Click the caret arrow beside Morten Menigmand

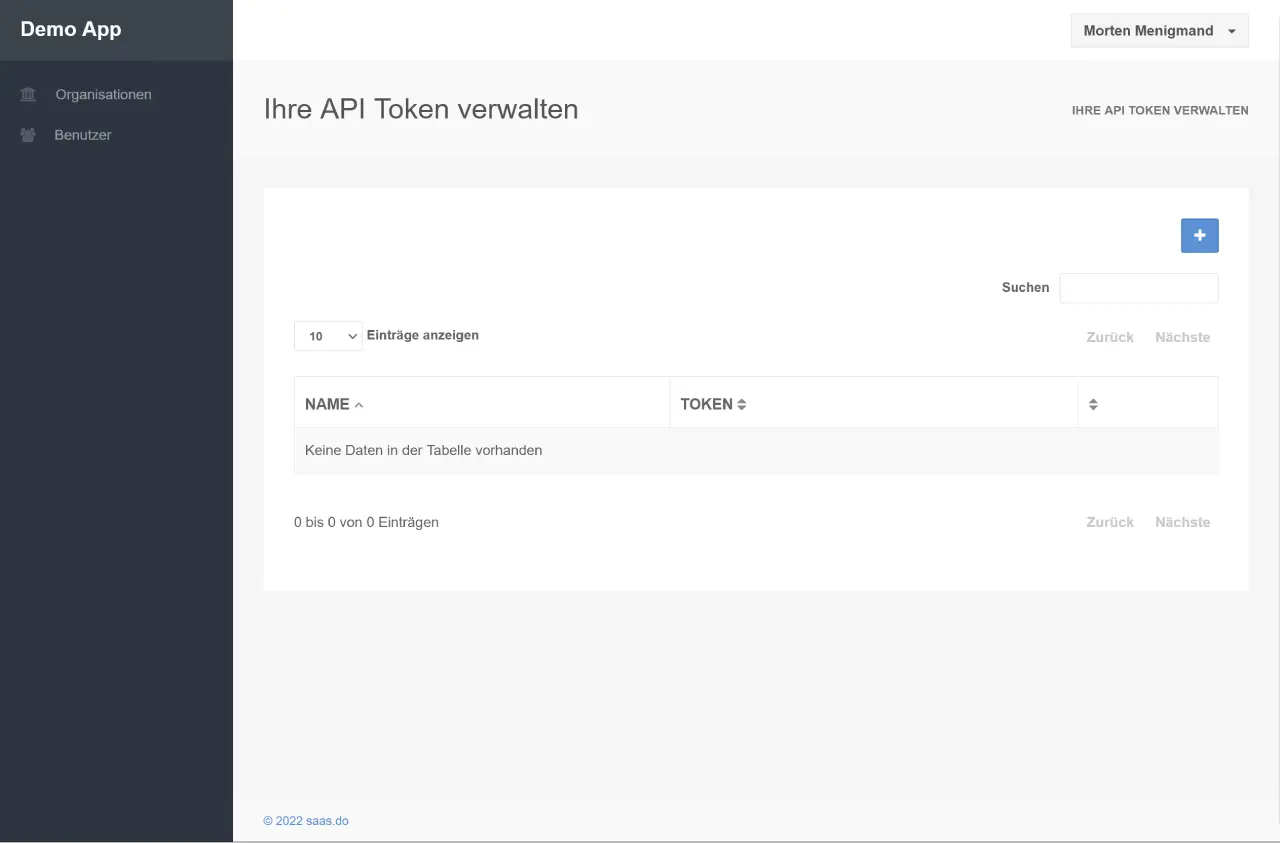(1232, 32)
